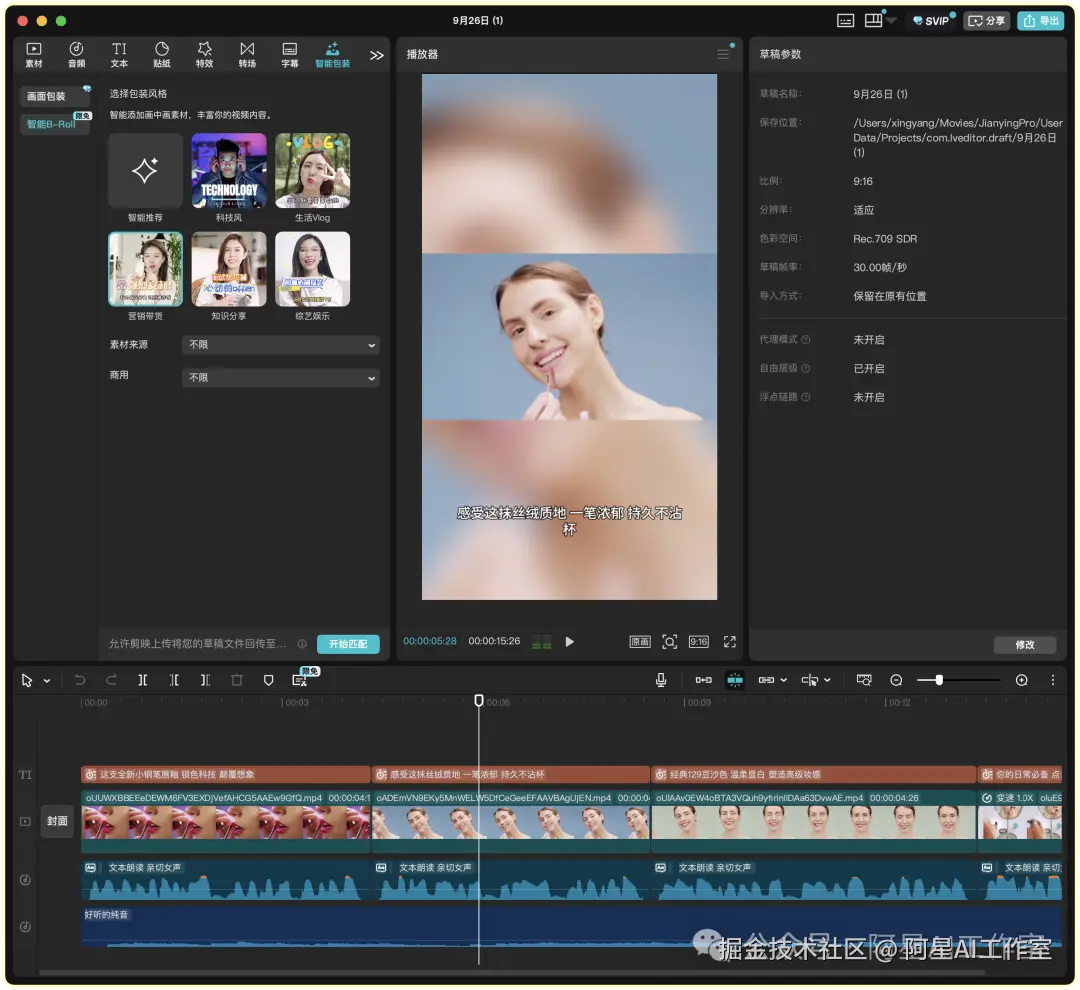Undo the last edit
Screen dimensions: 1080x990
pyautogui.click(x=80, y=680)
